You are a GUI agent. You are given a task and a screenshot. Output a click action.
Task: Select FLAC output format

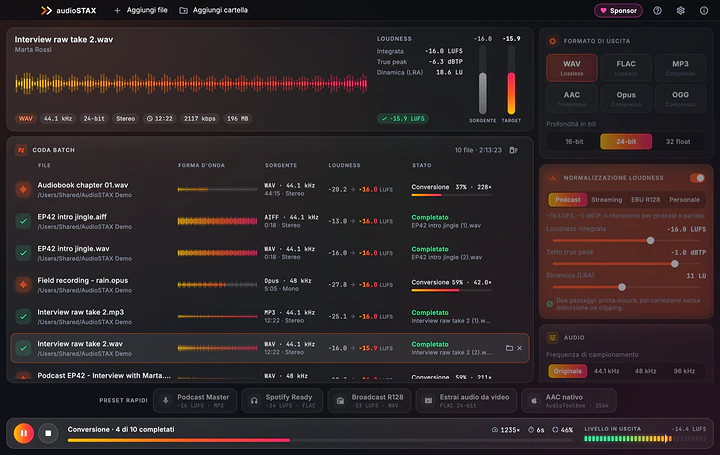[x=626, y=67]
